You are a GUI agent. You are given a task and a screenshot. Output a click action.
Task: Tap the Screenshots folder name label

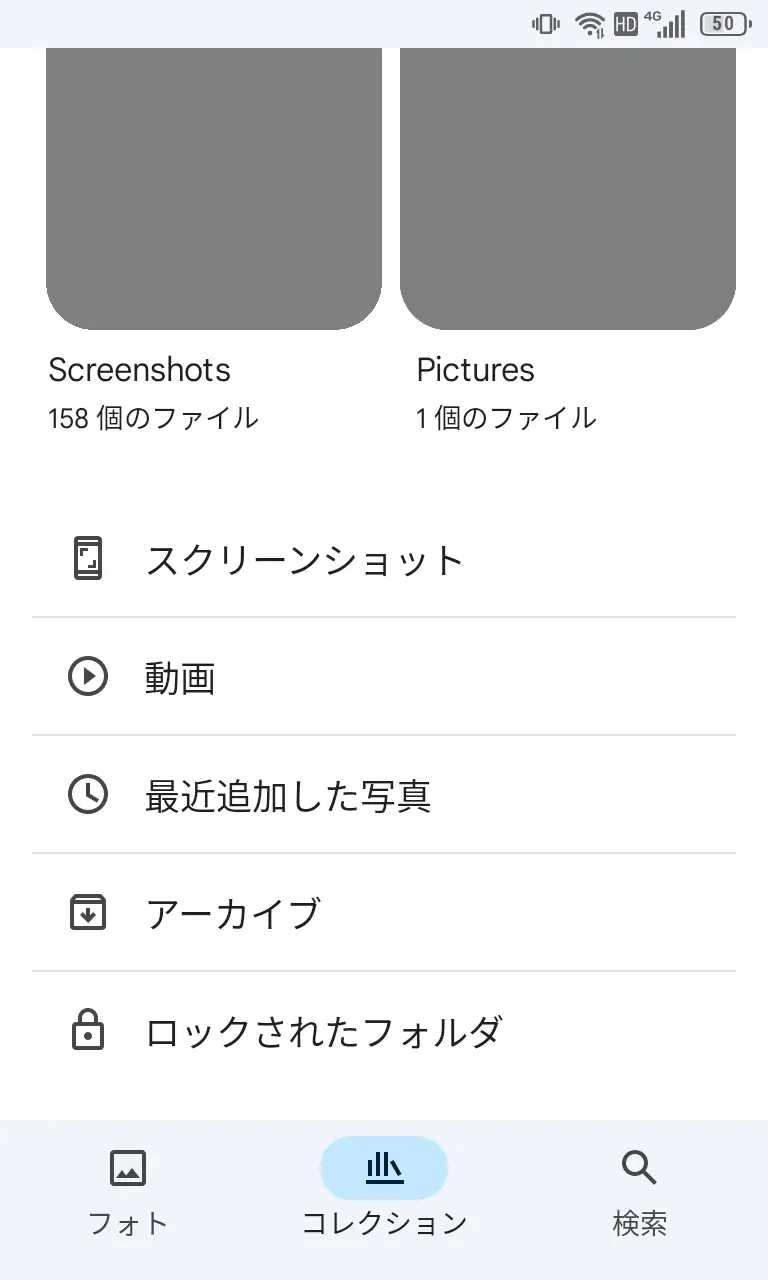pos(140,370)
